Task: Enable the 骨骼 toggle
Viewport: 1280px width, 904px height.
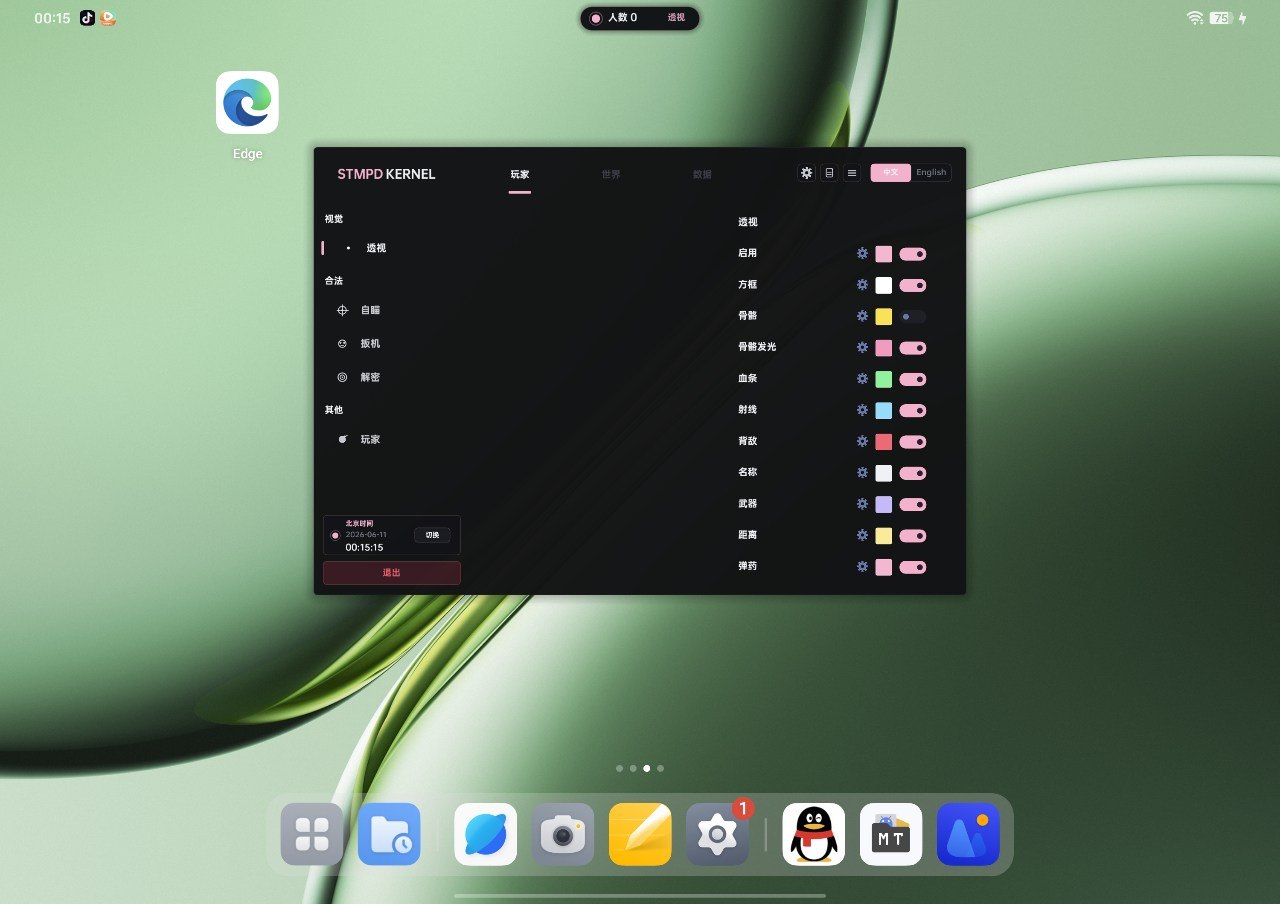Action: tap(913, 316)
